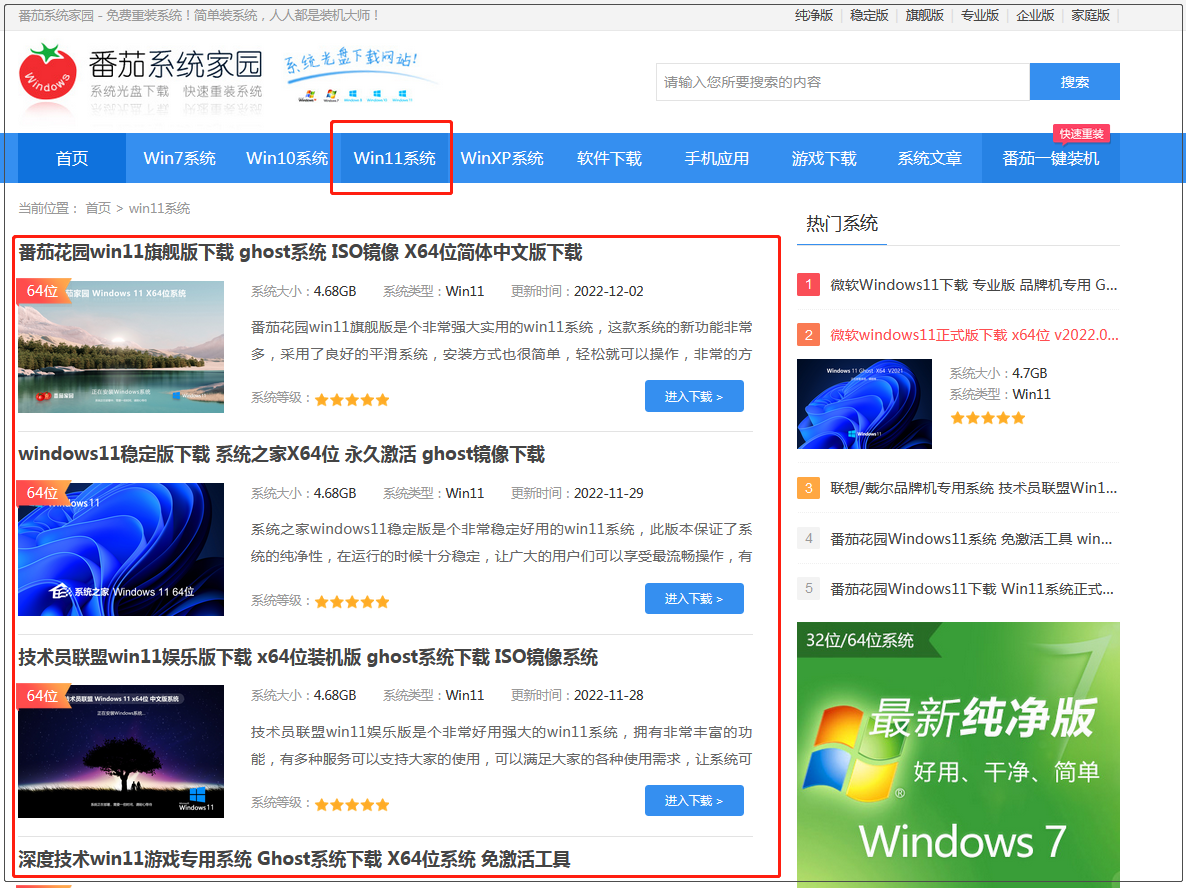Click 进入下载 for 技术员联盟win11娱乐版
The height and width of the screenshot is (888, 1186).
point(694,800)
